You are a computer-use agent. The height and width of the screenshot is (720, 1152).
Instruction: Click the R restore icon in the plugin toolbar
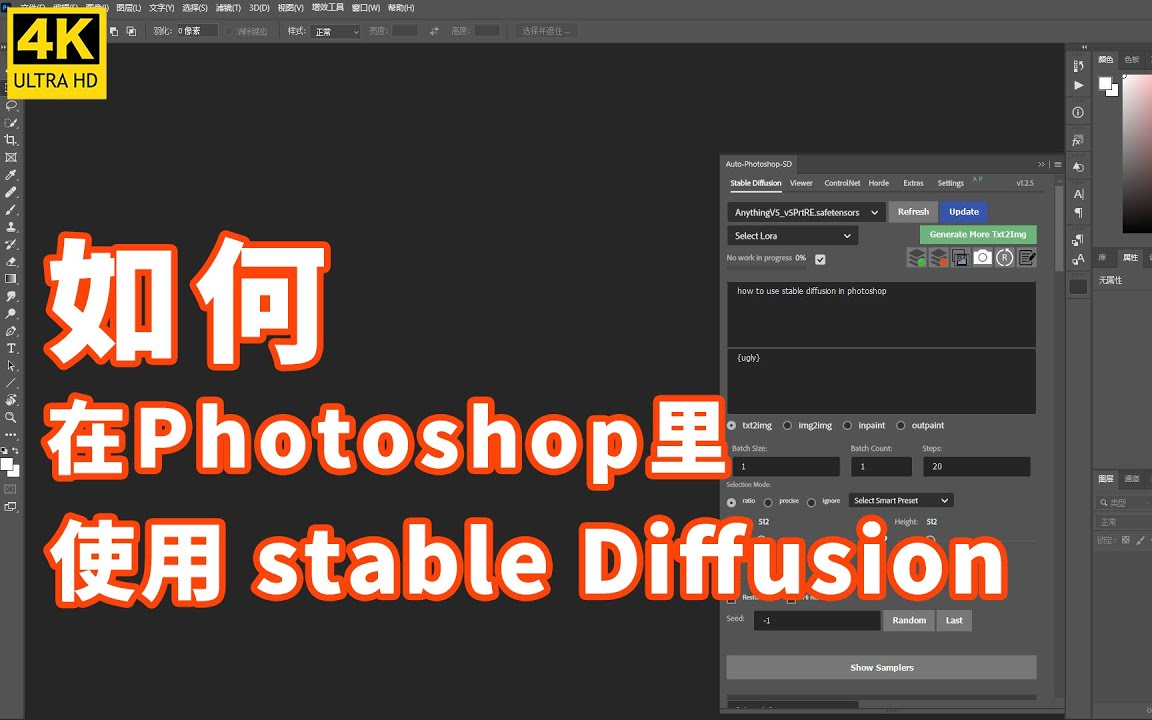tap(1004, 257)
